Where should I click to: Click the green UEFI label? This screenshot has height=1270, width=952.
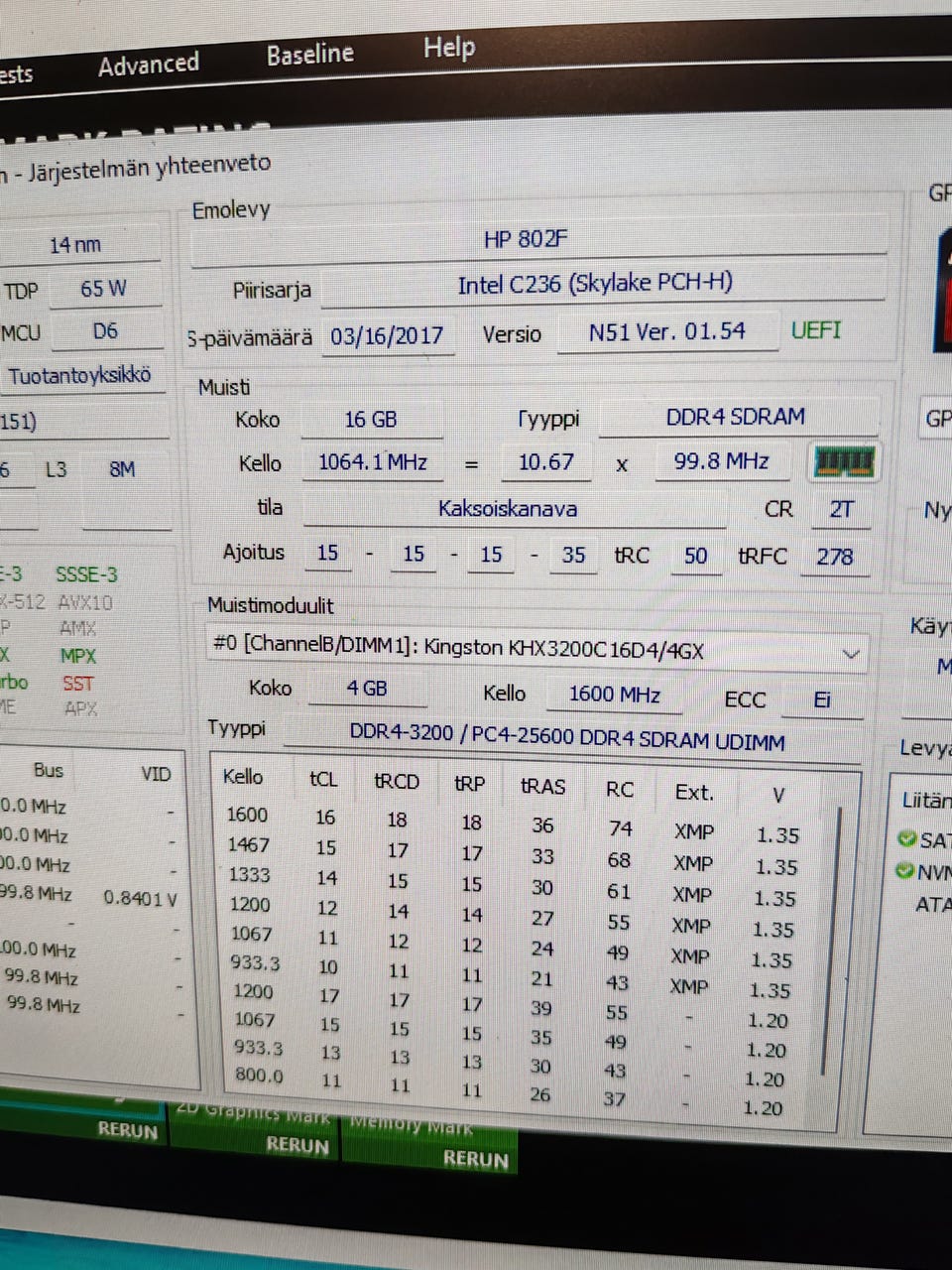pyautogui.click(x=816, y=329)
